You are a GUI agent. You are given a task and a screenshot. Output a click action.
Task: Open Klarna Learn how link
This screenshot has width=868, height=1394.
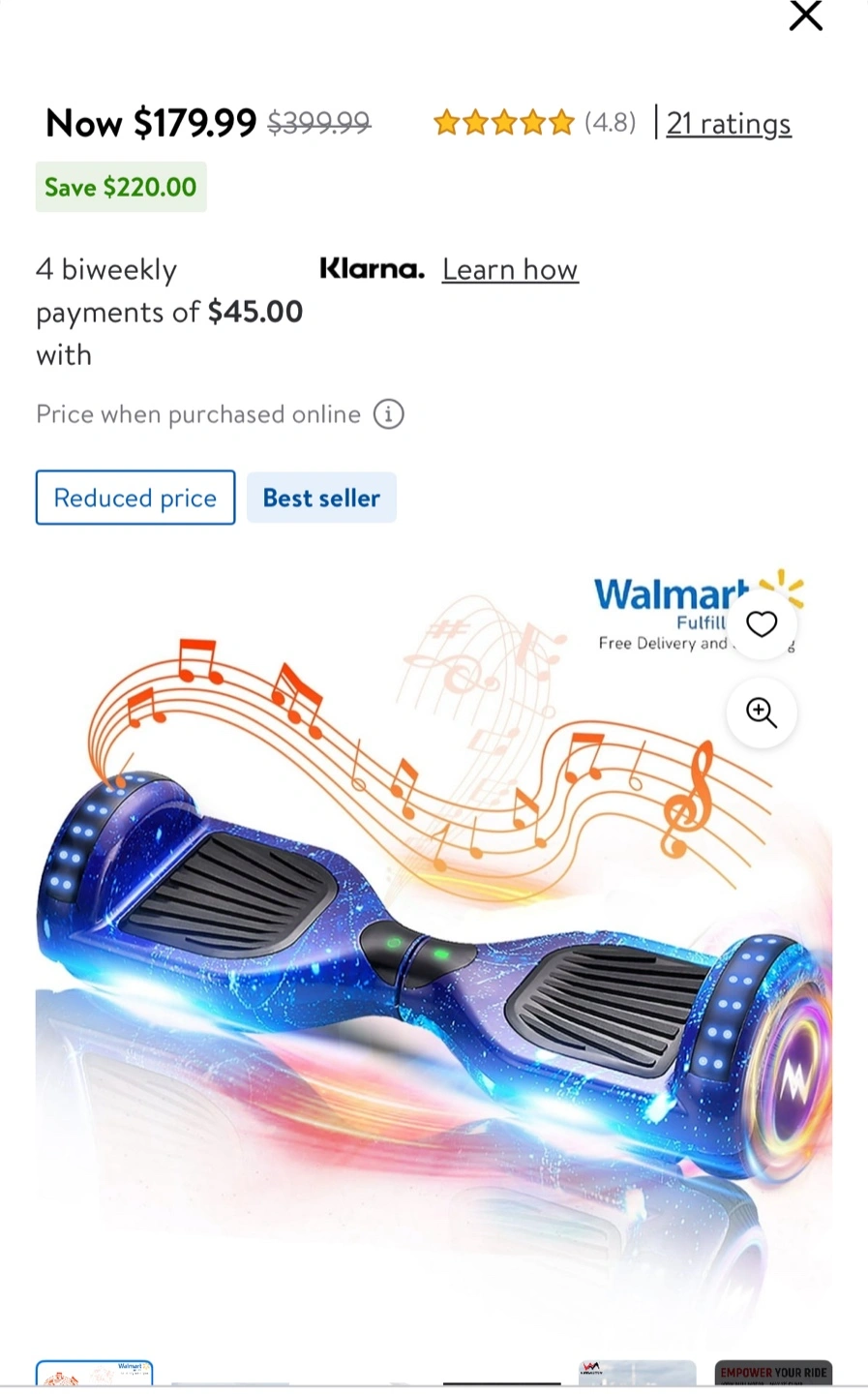[510, 269]
